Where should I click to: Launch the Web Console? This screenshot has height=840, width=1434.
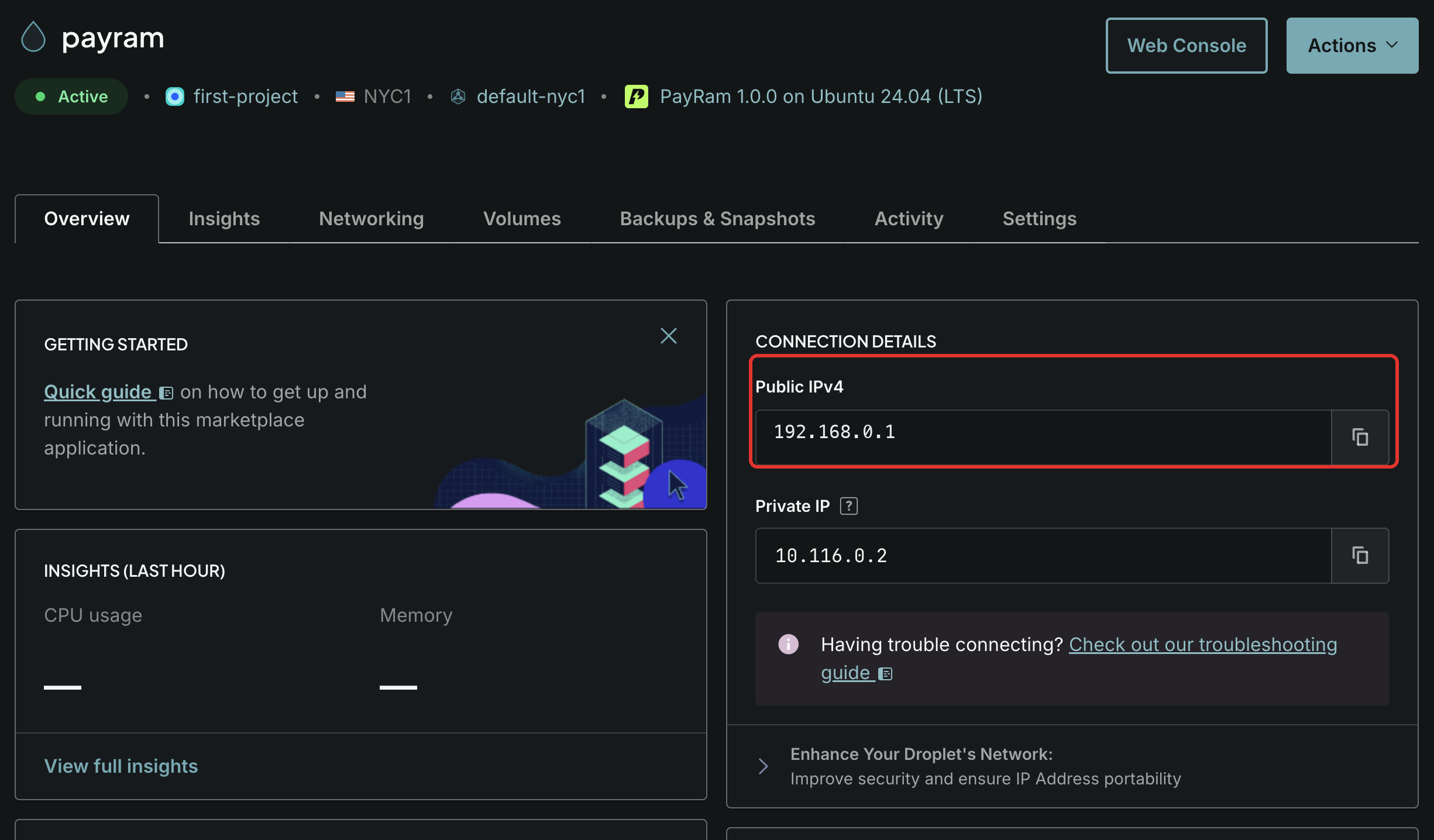1187,46
